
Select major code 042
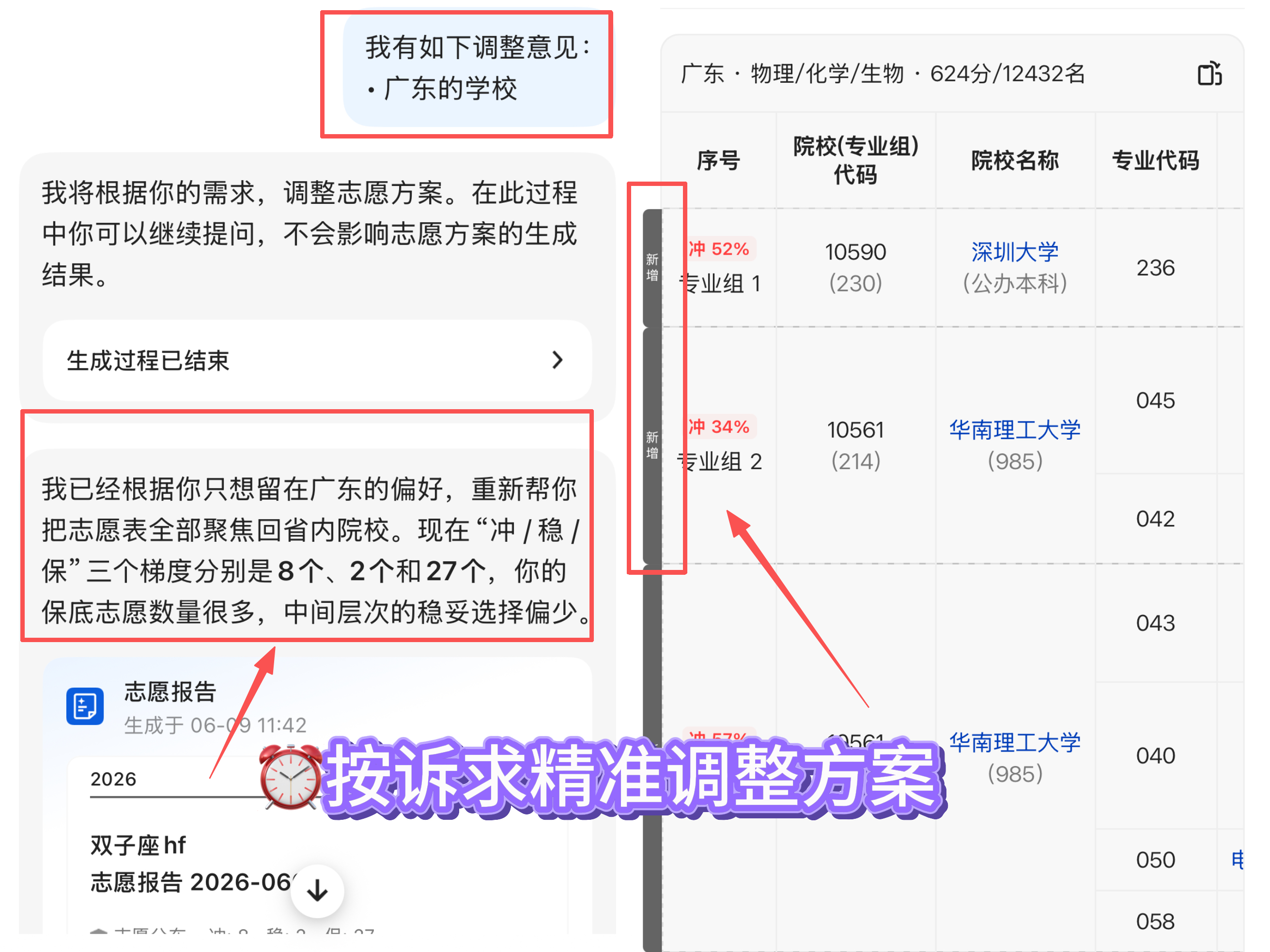[1155, 519]
